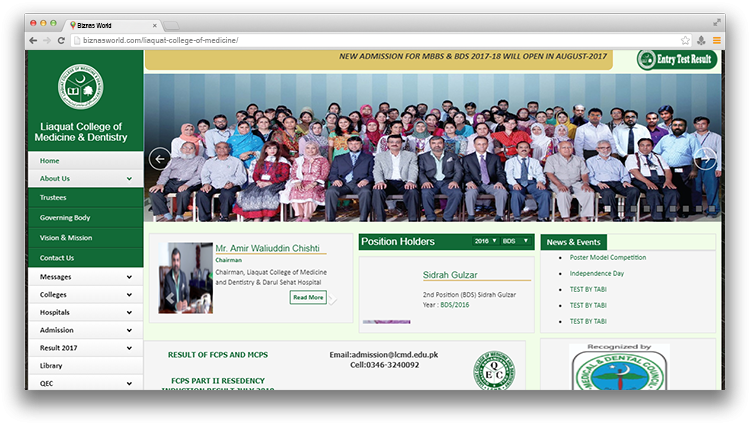The image size is (750, 425).
Task: Click the browser back arrow
Action: point(33,40)
